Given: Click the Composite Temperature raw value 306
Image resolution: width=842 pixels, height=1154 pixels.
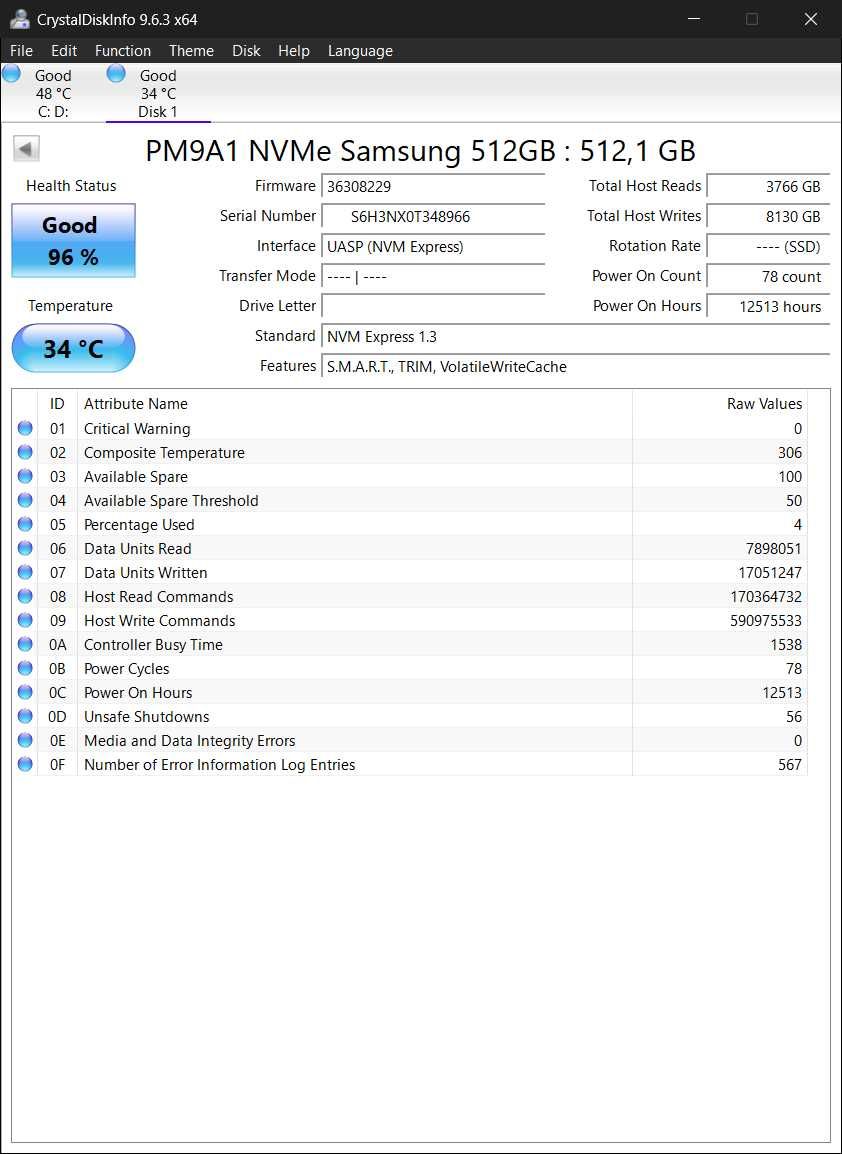Looking at the screenshot, I should tap(790, 453).
